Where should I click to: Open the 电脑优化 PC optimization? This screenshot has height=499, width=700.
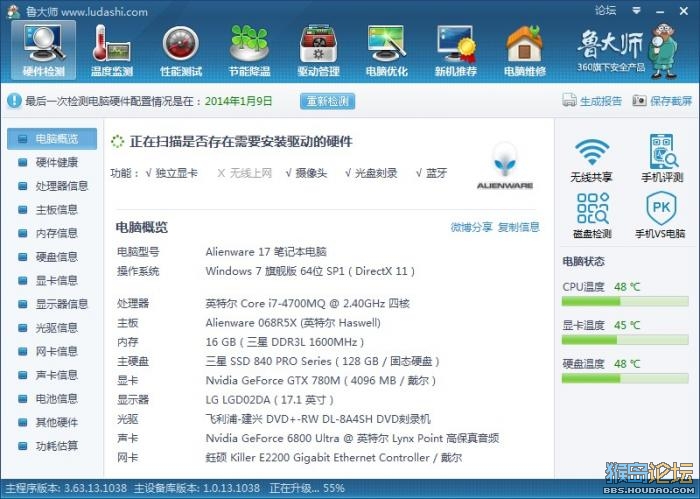387,50
